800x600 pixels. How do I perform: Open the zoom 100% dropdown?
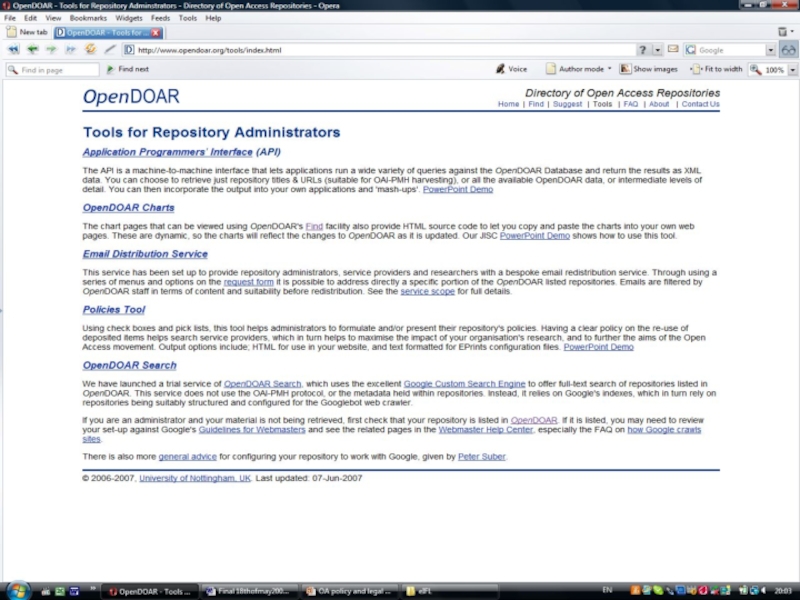(792, 70)
